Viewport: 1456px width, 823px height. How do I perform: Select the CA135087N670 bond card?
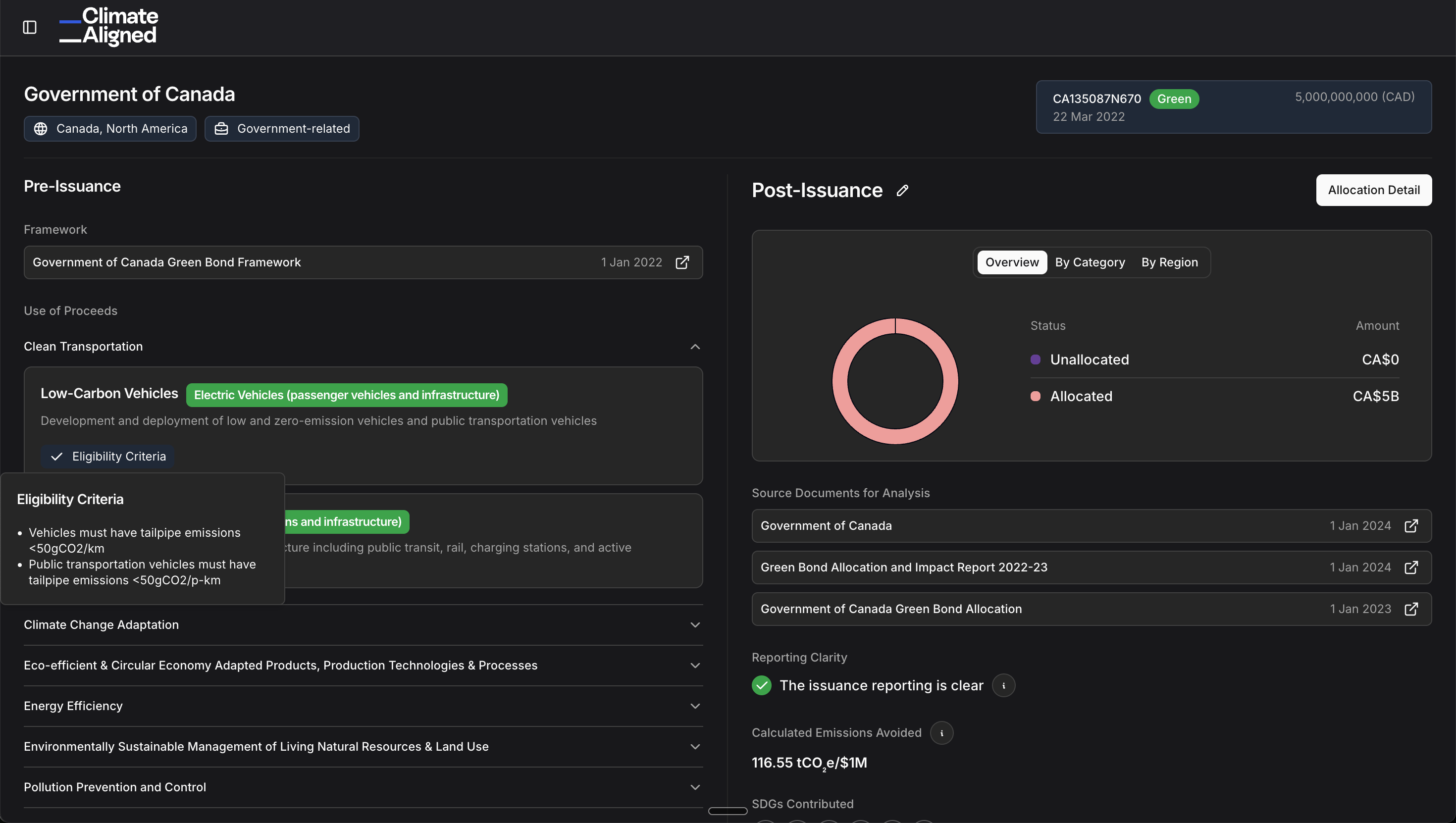[1233, 107]
